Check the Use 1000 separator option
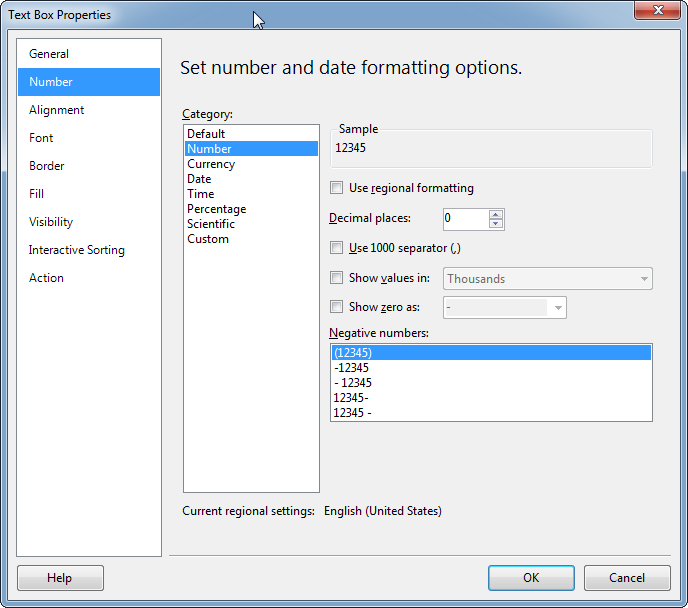This screenshot has width=688, height=608. tap(337, 248)
